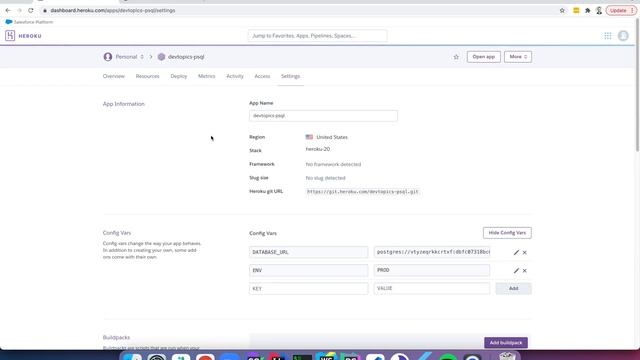Click the DATABASE_URL key field
This screenshot has height=360, width=640.
coord(309,252)
